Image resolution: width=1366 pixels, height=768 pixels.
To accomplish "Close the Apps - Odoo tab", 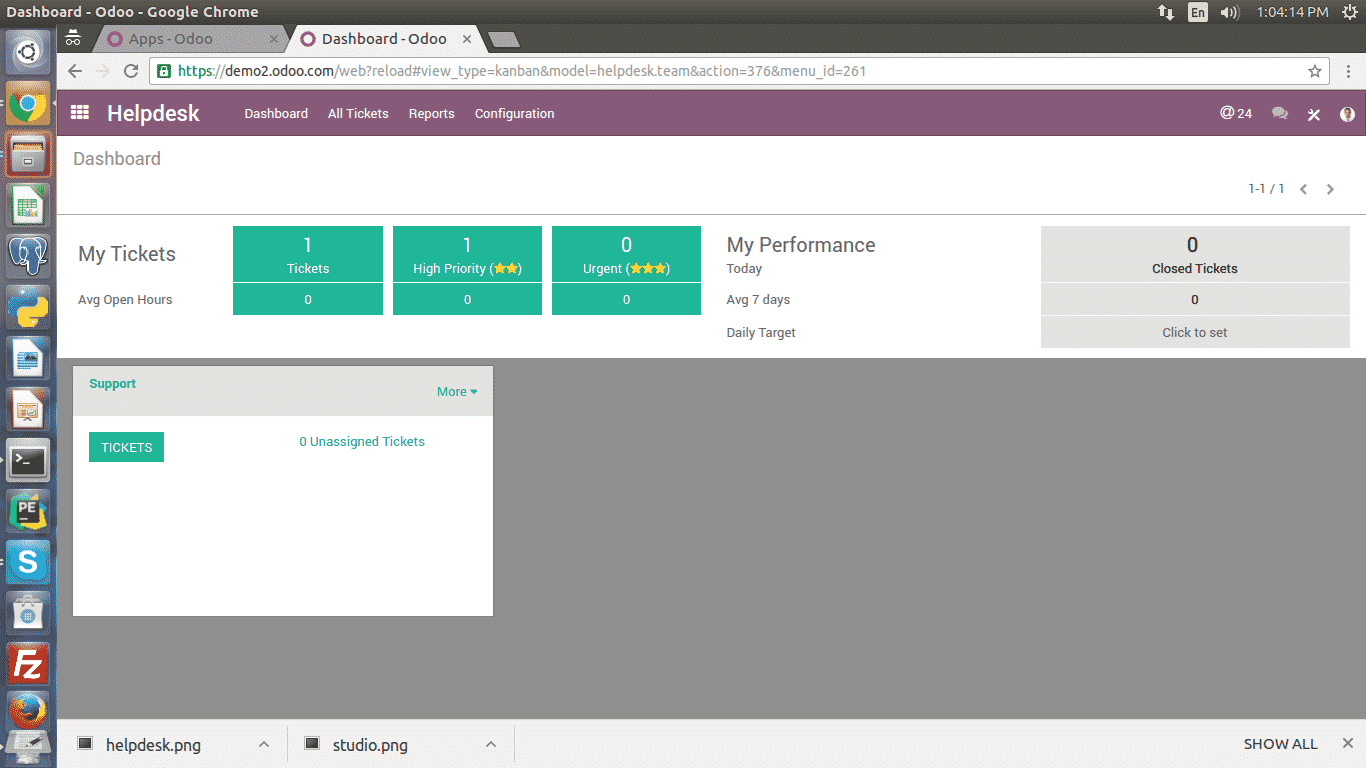I will pos(275,39).
